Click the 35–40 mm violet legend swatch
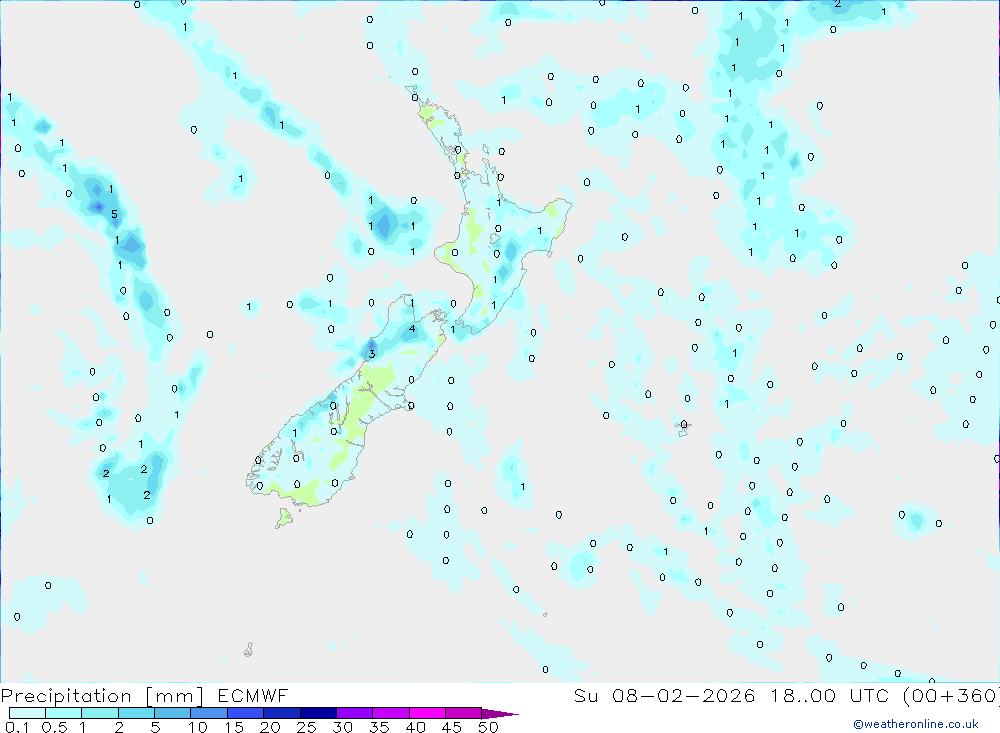This screenshot has width=1000, height=733. click(x=391, y=713)
